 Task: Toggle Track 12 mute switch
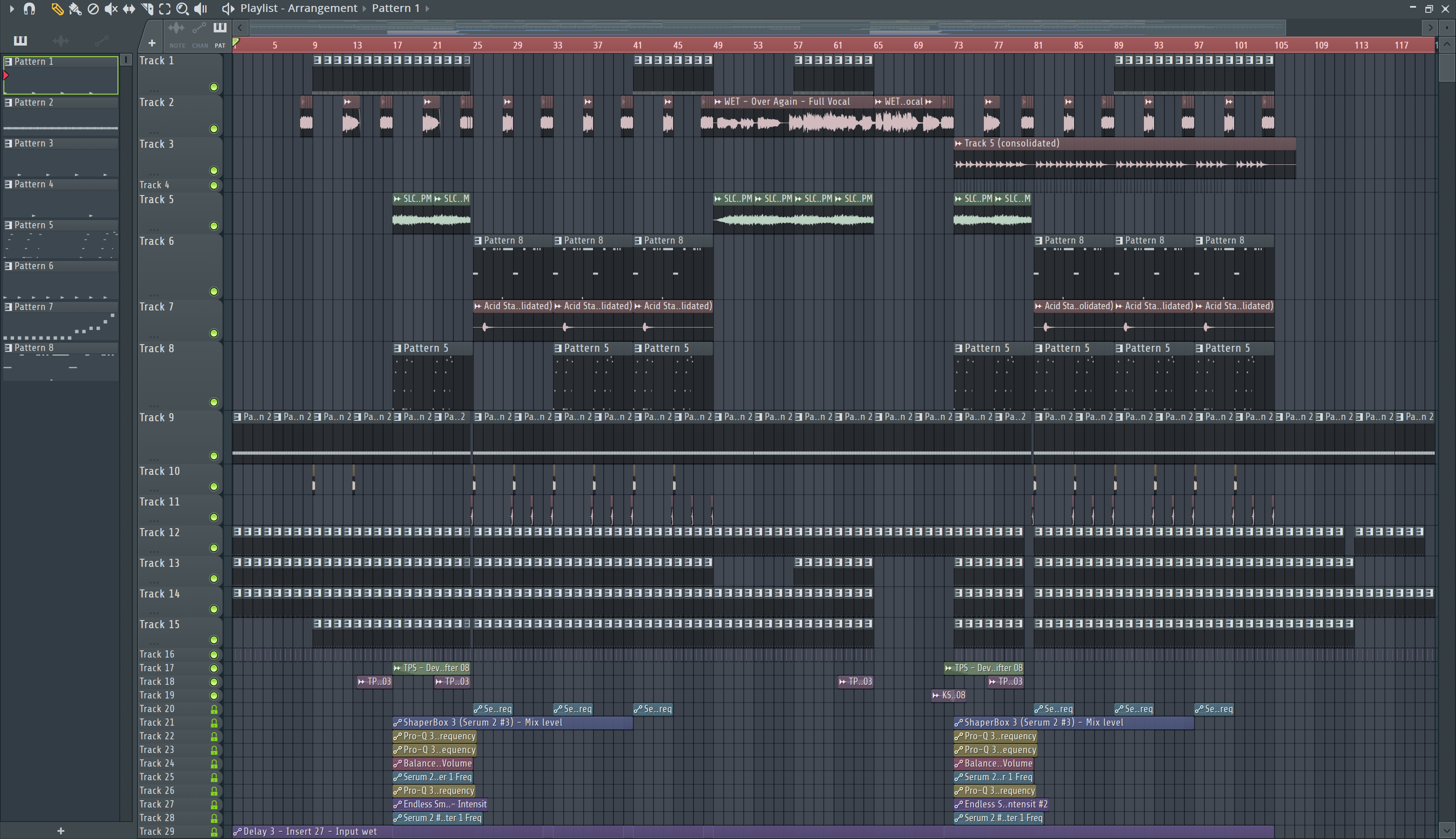click(x=214, y=547)
